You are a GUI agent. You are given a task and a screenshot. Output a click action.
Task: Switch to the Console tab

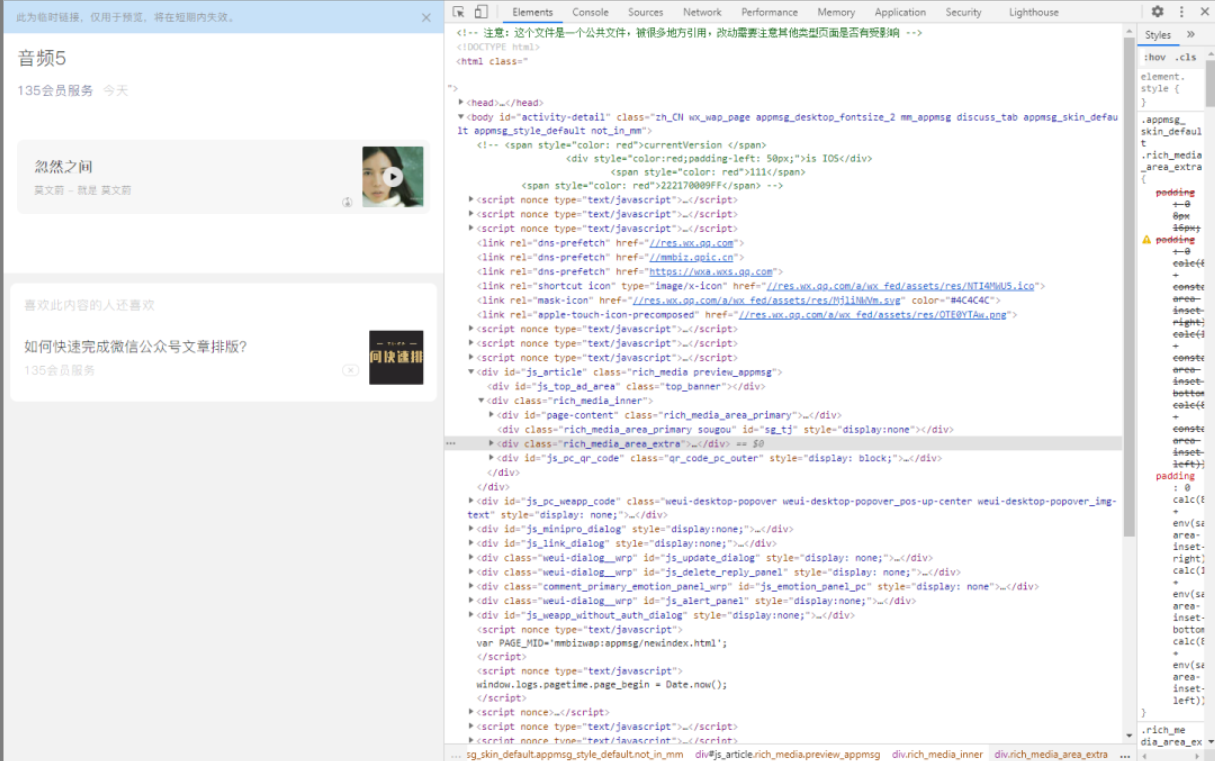pyautogui.click(x=590, y=12)
